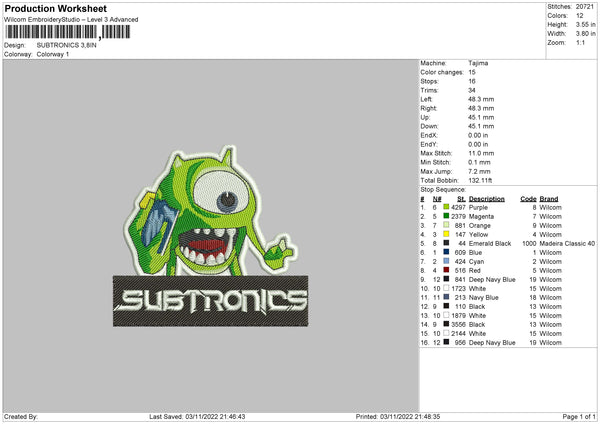Select the White description with 1879 stitches
Screen dimensions: 600x424
tap(477, 315)
